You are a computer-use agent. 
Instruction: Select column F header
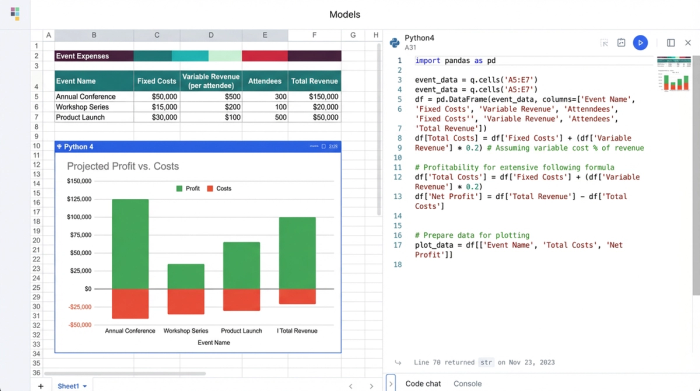pyautogui.click(x=314, y=35)
